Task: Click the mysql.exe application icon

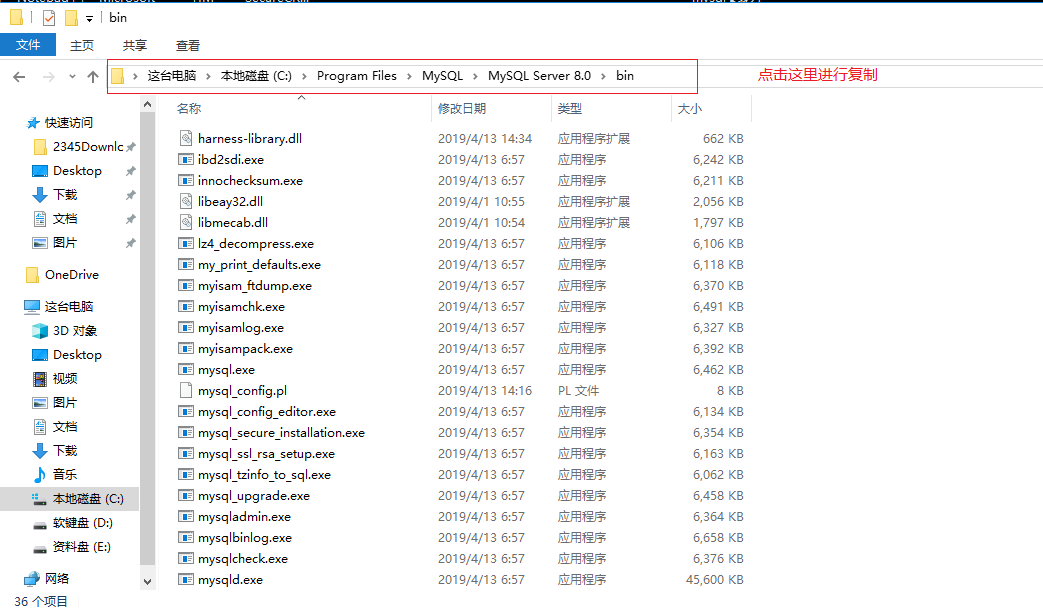Action: coord(186,370)
